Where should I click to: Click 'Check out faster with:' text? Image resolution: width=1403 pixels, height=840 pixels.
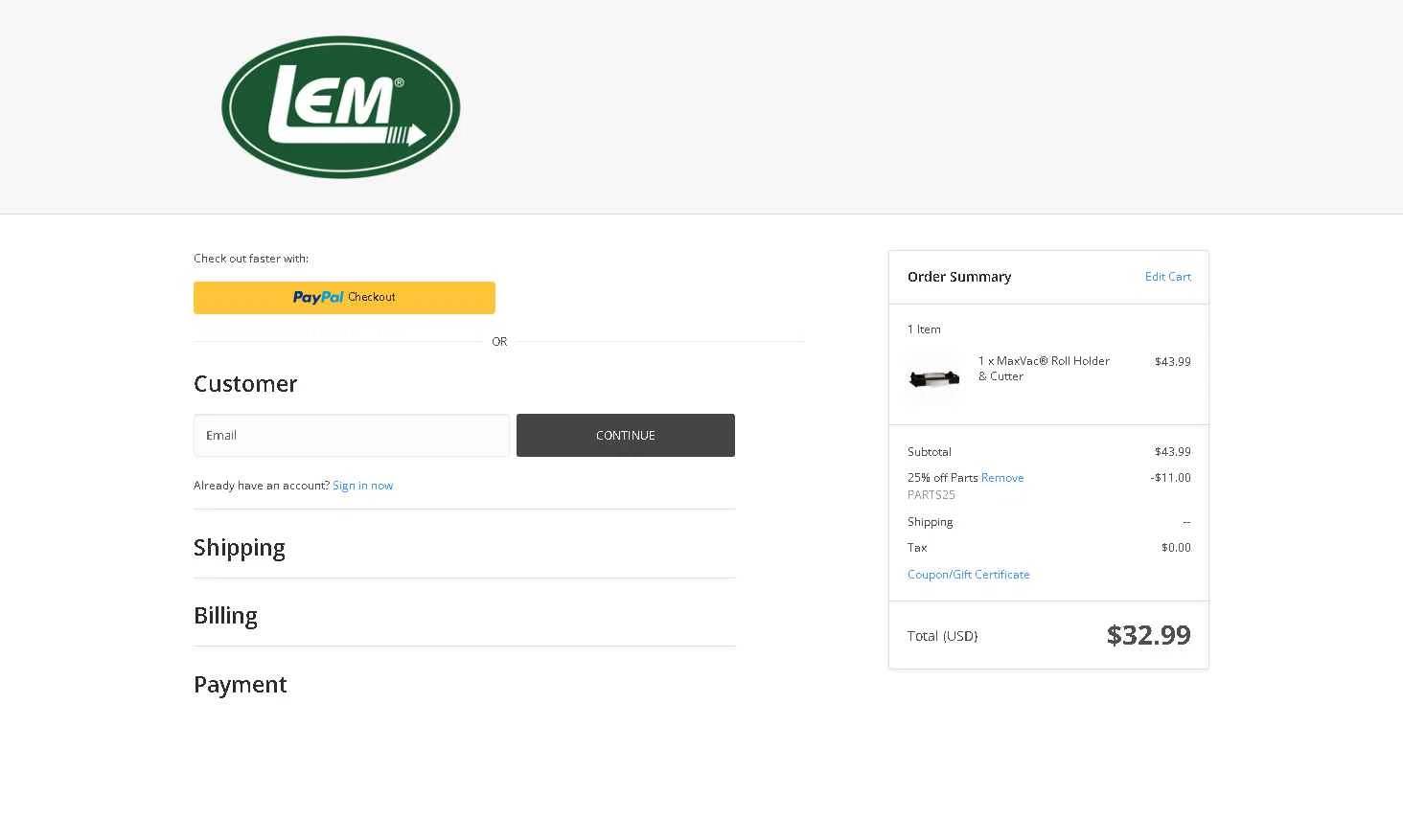pyautogui.click(x=251, y=259)
